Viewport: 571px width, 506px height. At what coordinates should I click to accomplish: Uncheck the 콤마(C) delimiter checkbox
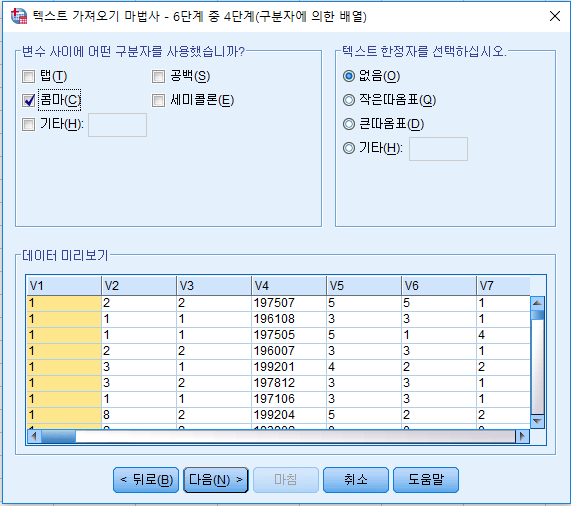coord(28,100)
